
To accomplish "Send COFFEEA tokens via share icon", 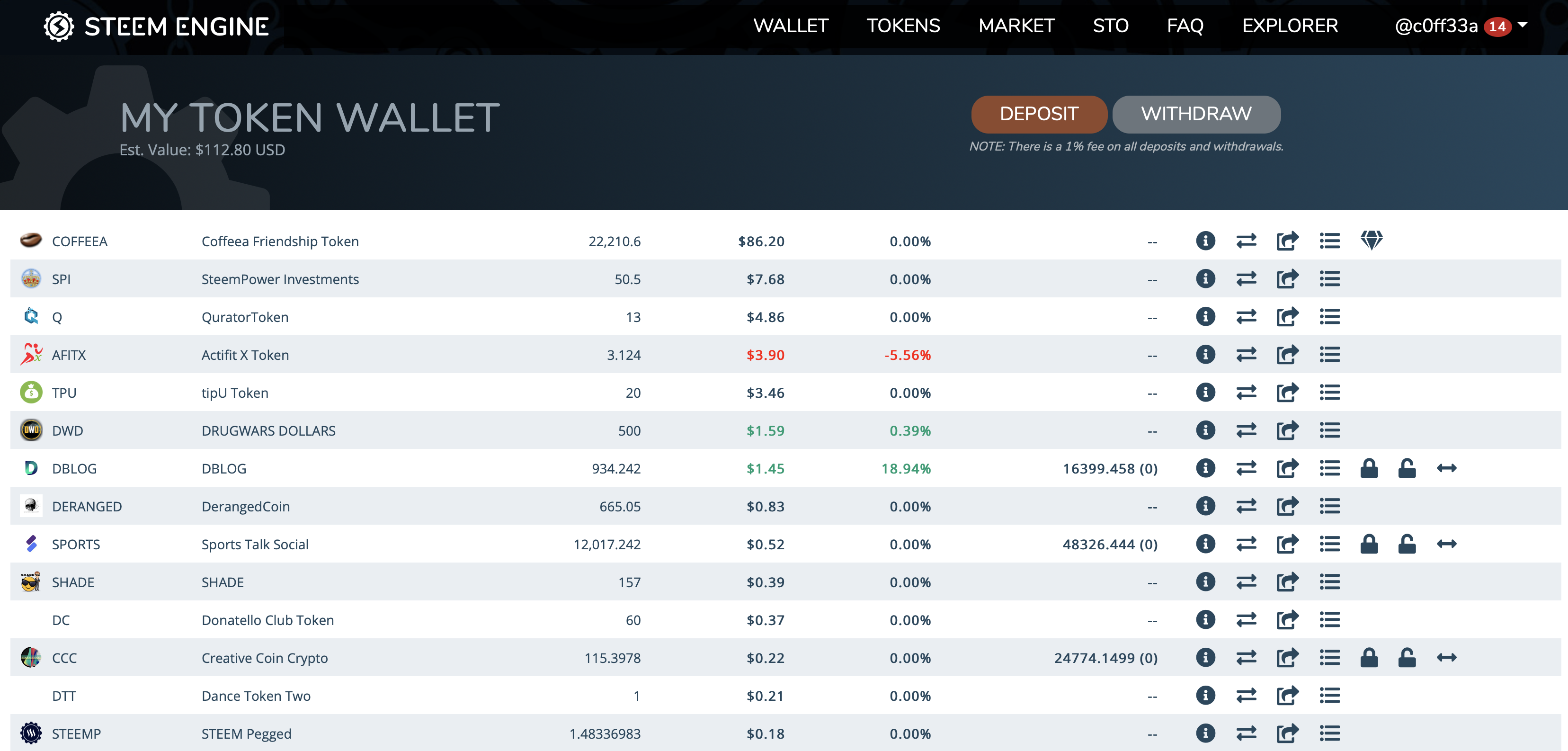I will click(1287, 241).
